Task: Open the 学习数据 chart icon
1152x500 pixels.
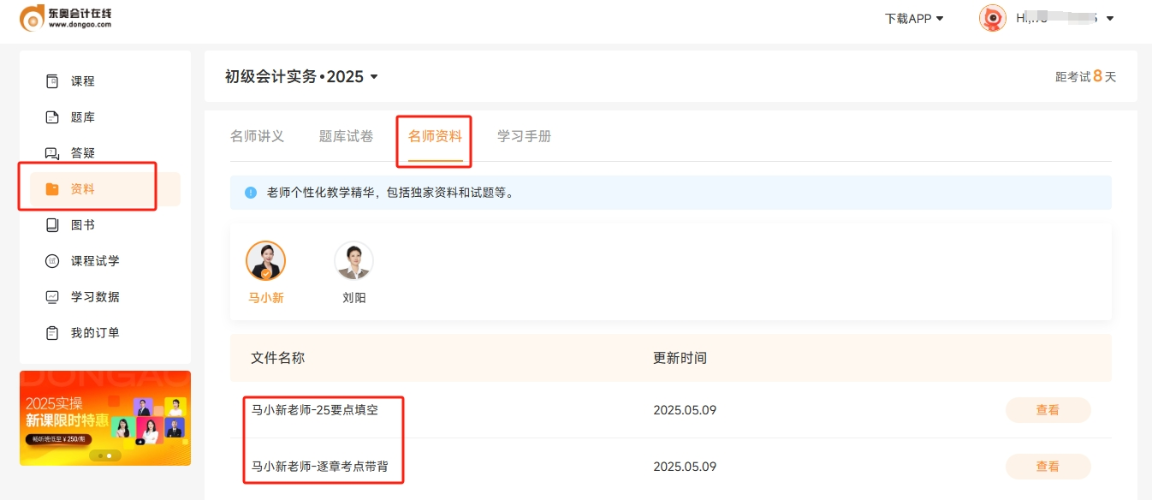Action: coord(52,297)
